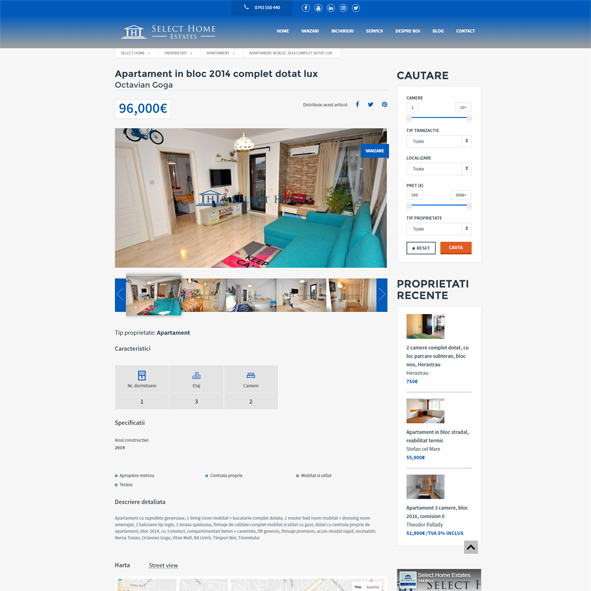Switch to the Street view tab
This screenshot has height=591, width=591.
[163, 565]
